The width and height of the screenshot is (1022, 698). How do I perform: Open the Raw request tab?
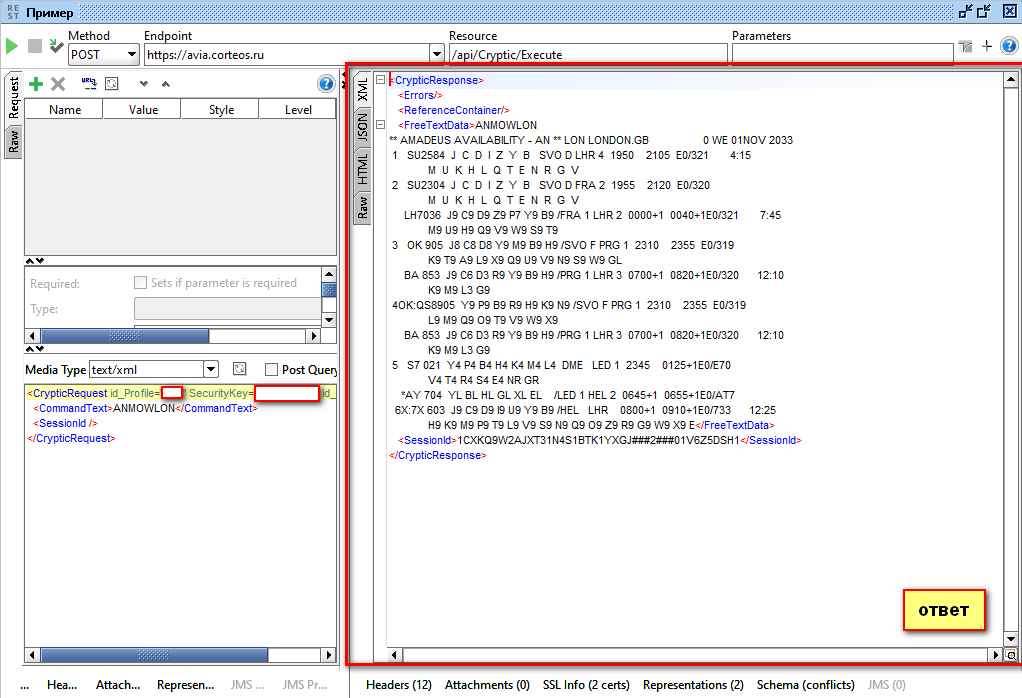pos(14,140)
